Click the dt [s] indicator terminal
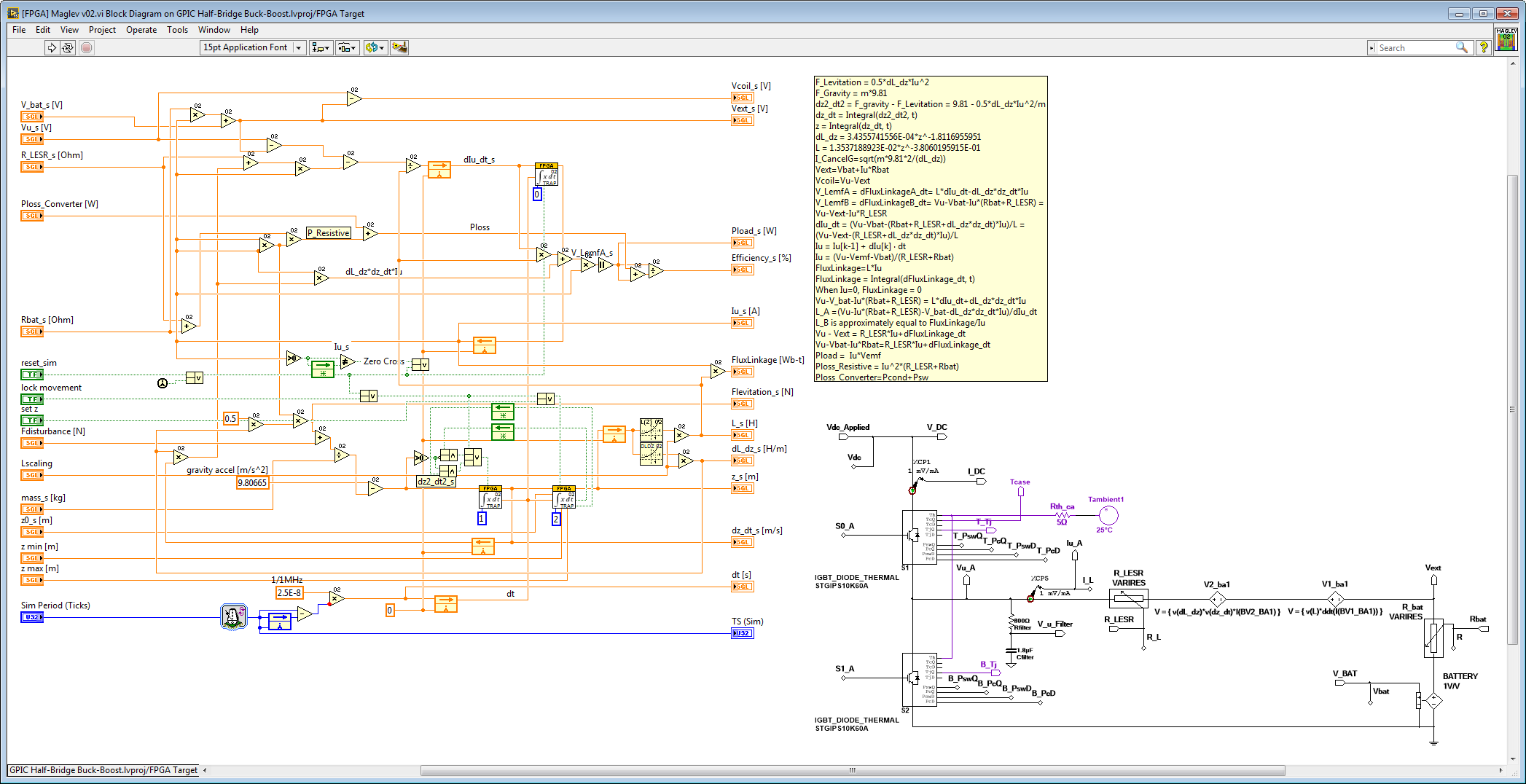 point(743,587)
